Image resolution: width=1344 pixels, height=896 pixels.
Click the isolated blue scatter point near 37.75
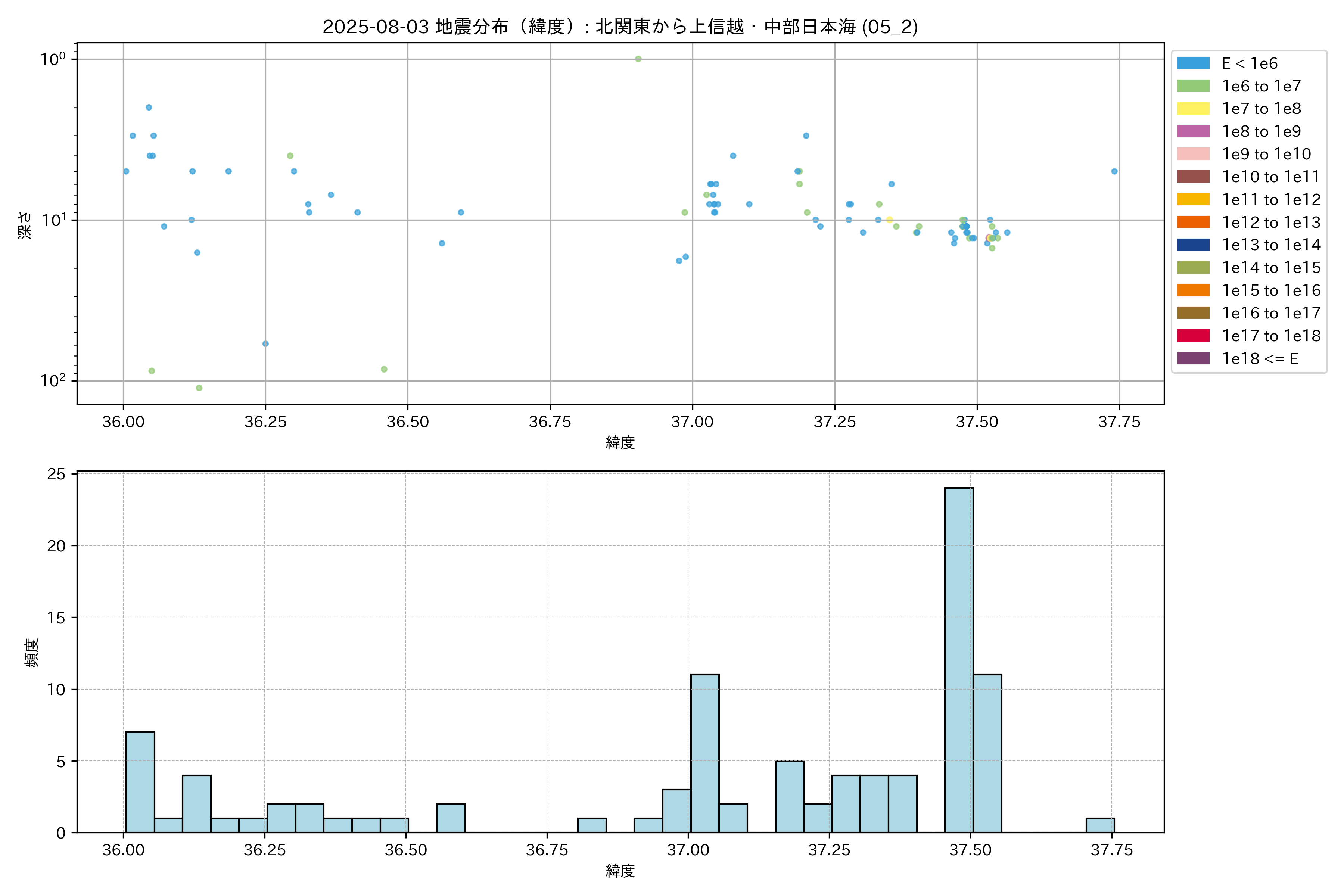tap(1114, 171)
